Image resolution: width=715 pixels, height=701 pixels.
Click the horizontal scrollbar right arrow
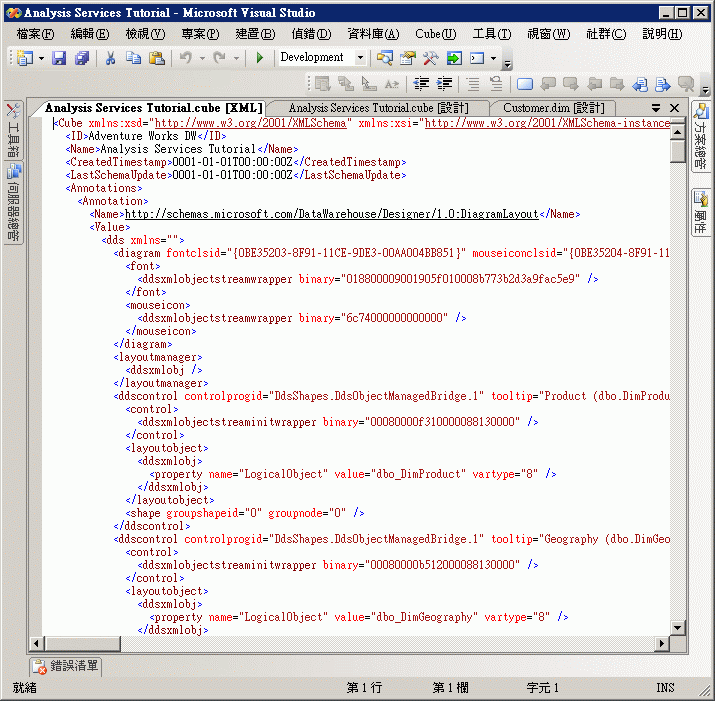coord(662,644)
